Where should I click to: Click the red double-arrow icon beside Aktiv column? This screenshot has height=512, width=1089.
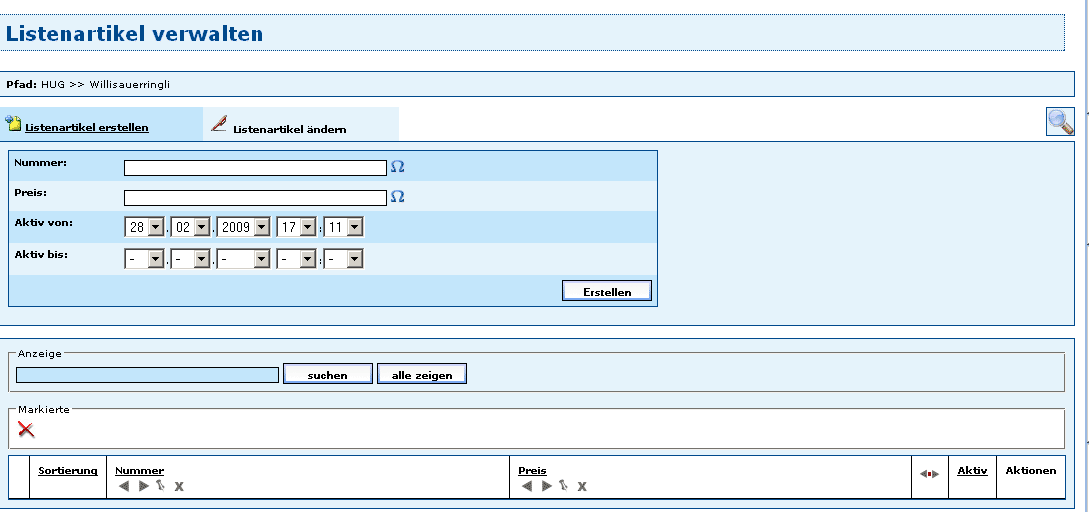[930, 473]
